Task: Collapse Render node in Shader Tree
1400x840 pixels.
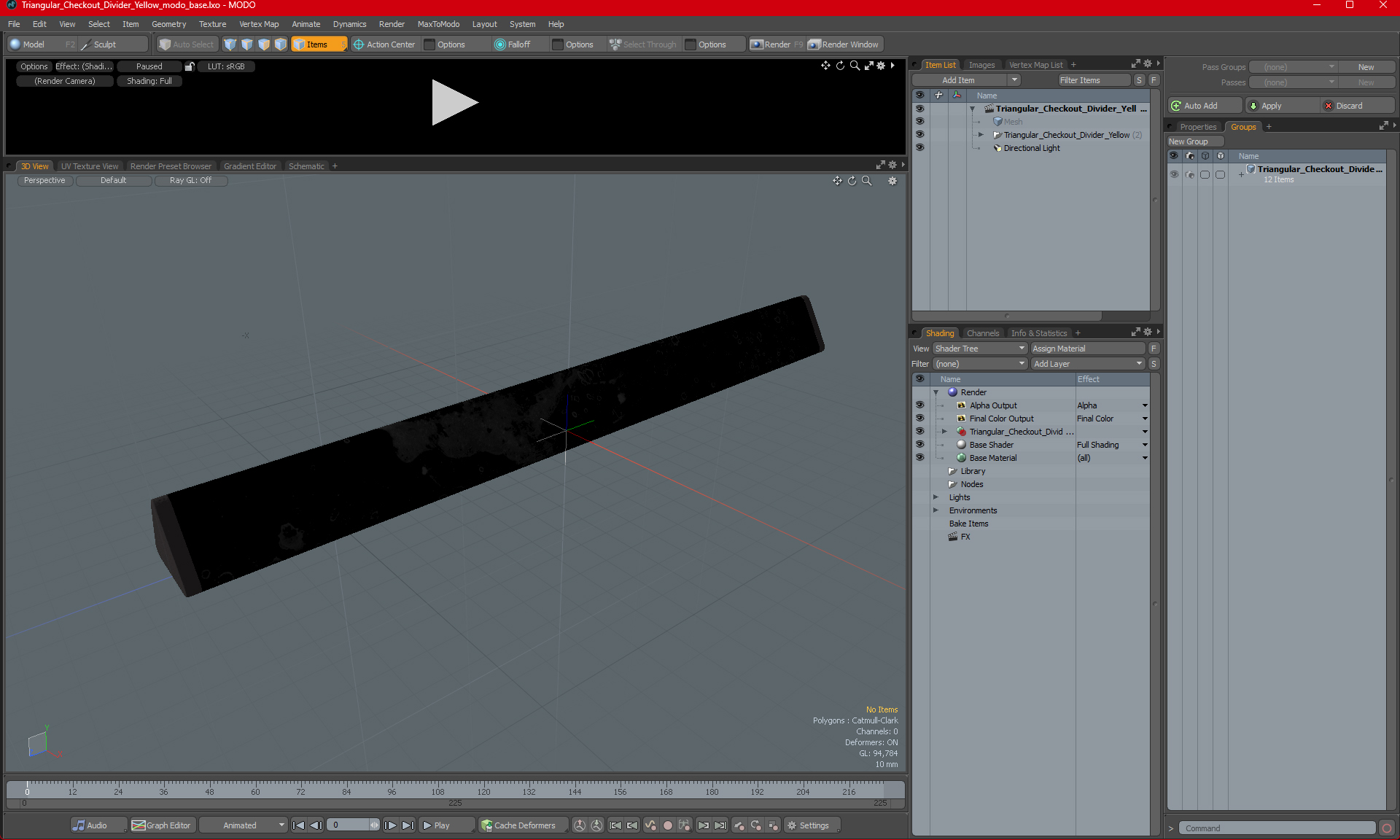Action: pos(936,392)
